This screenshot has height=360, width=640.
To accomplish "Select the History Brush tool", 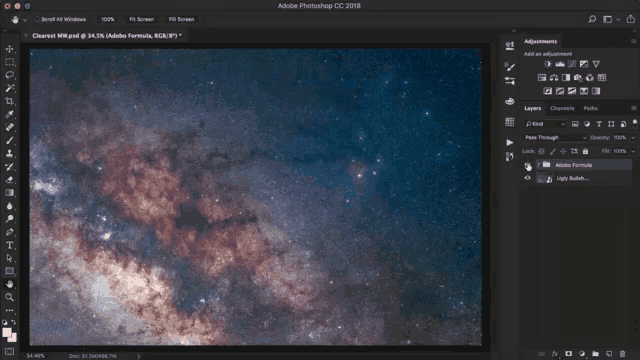I will [9, 167].
